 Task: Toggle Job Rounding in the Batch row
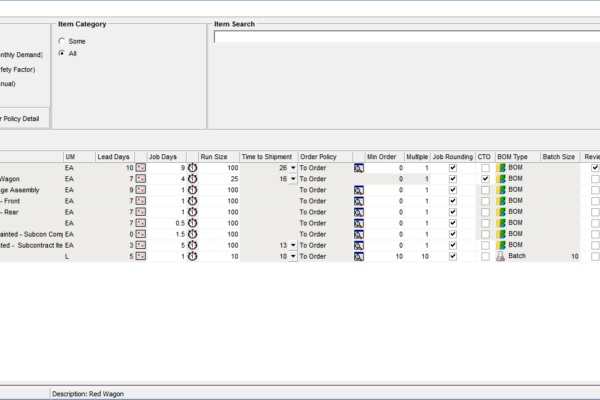pos(453,256)
